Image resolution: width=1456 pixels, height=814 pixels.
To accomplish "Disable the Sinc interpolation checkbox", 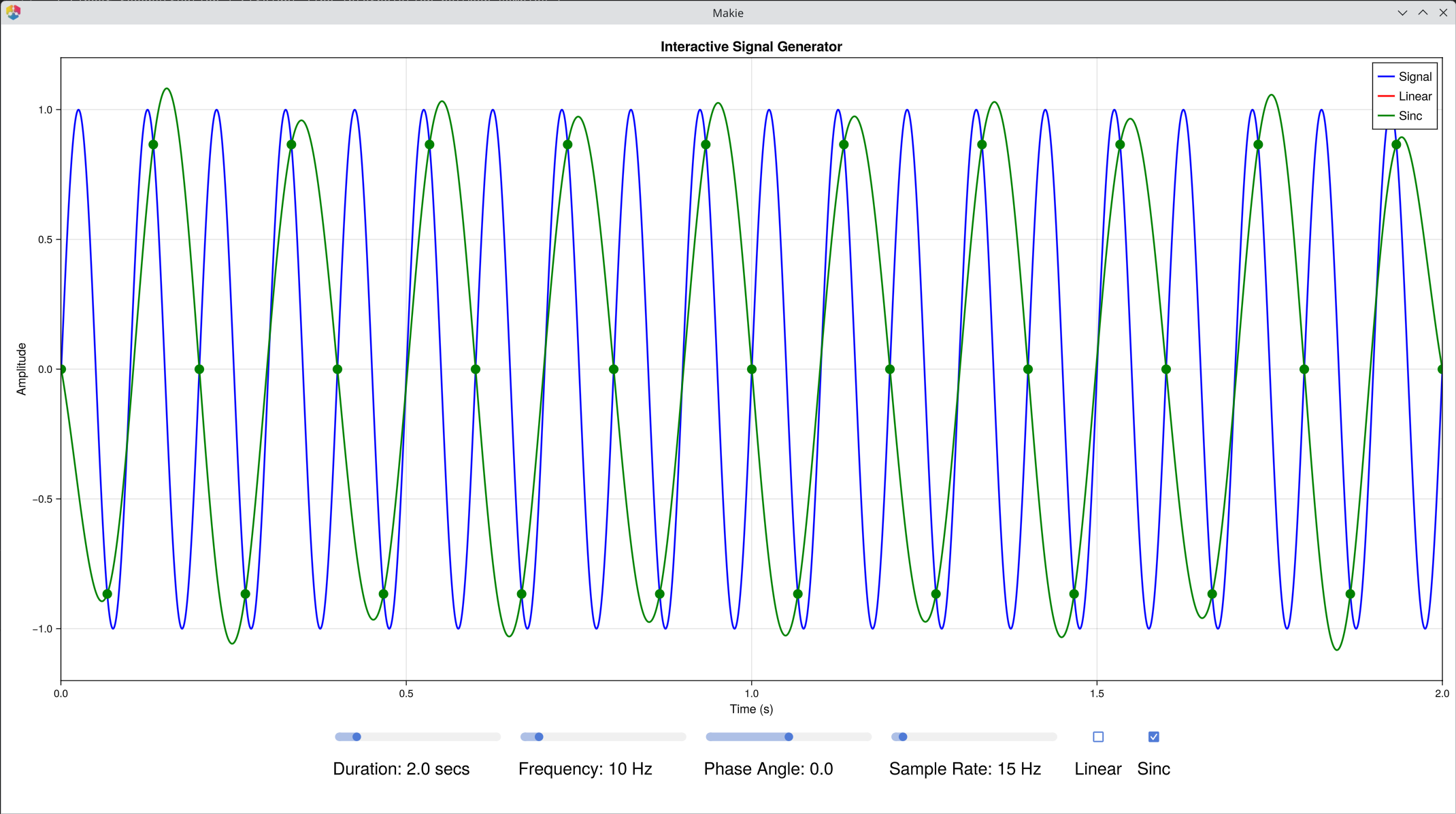I will click(1153, 736).
